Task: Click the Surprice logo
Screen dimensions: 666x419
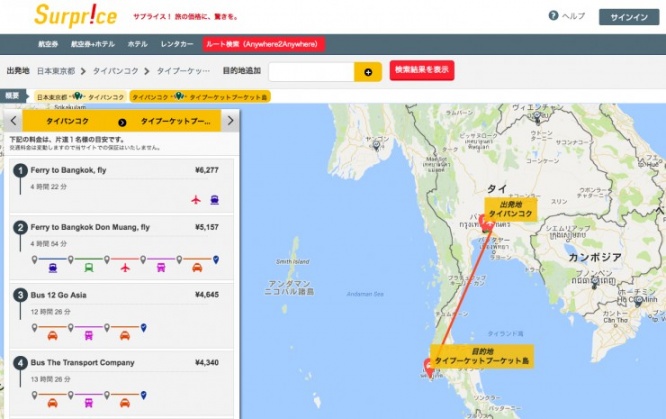Action: [x=76, y=16]
